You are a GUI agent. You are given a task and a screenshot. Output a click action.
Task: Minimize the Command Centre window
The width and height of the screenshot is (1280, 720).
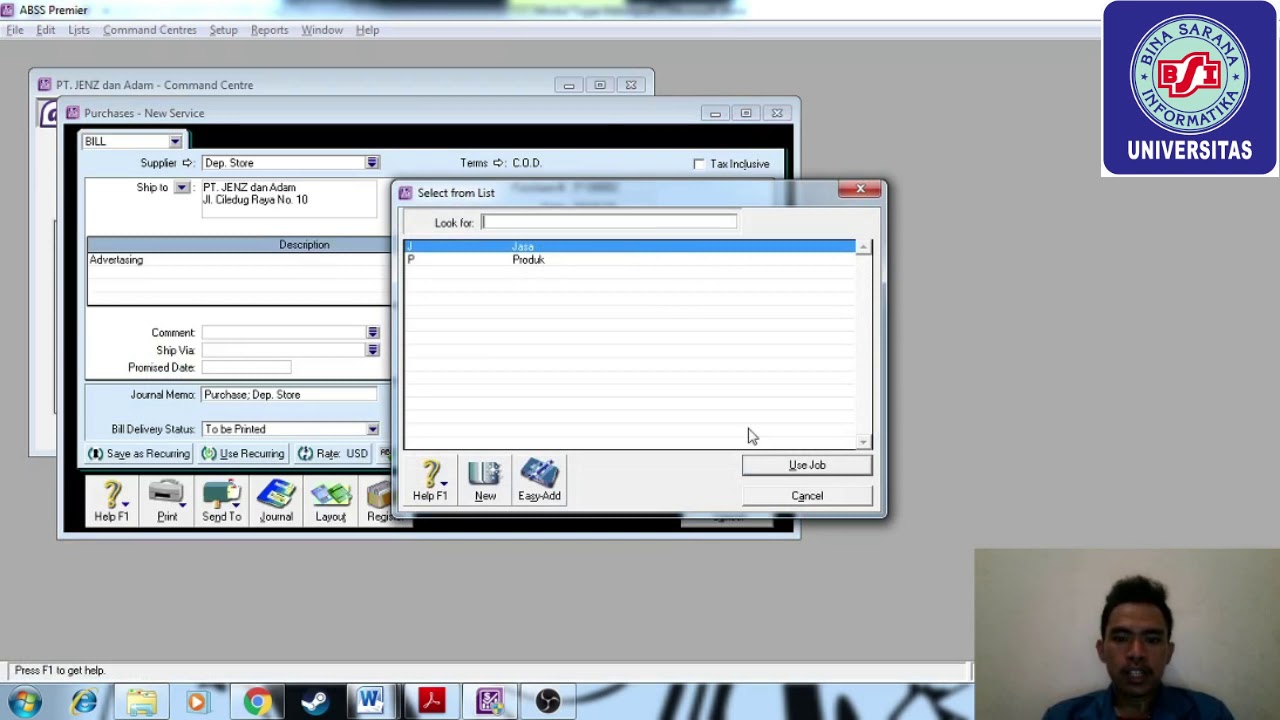(569, 85)
